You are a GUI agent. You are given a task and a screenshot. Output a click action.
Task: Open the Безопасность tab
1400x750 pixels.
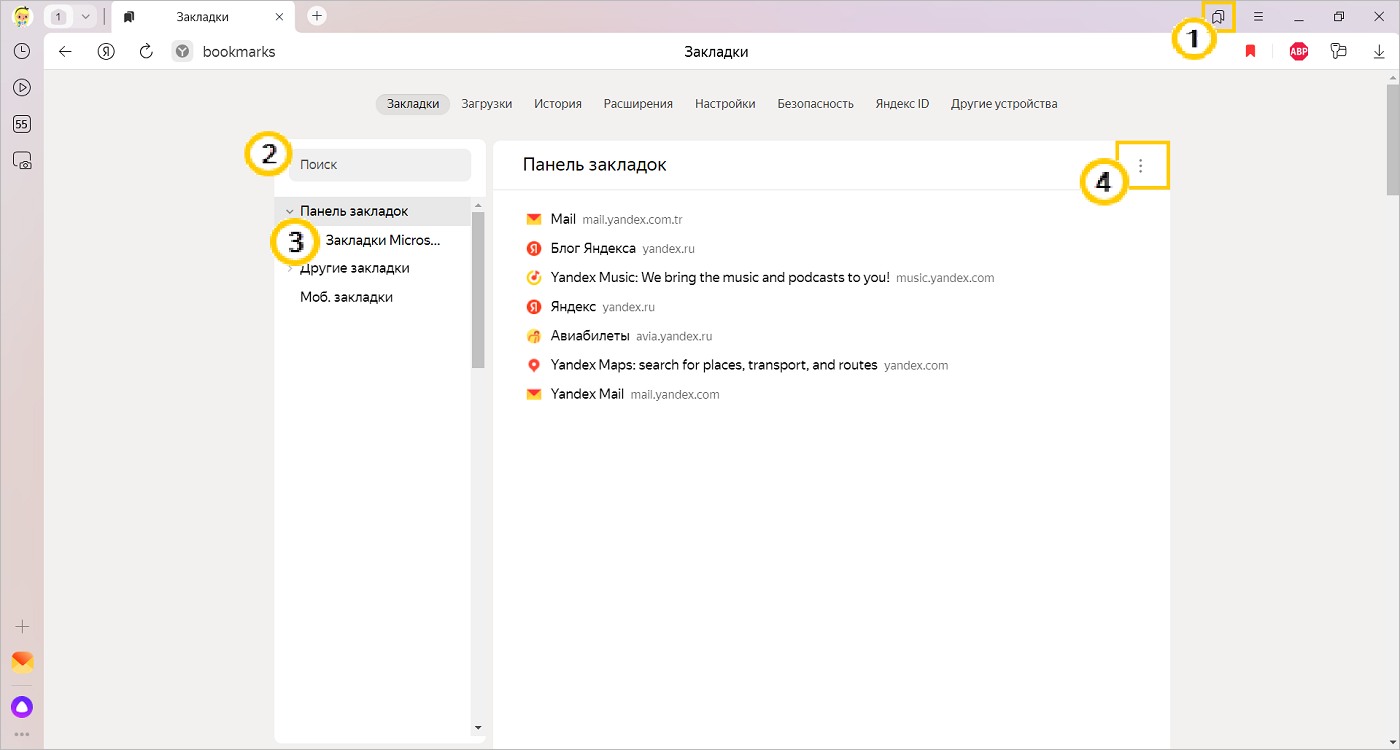(x=816, y=104)
